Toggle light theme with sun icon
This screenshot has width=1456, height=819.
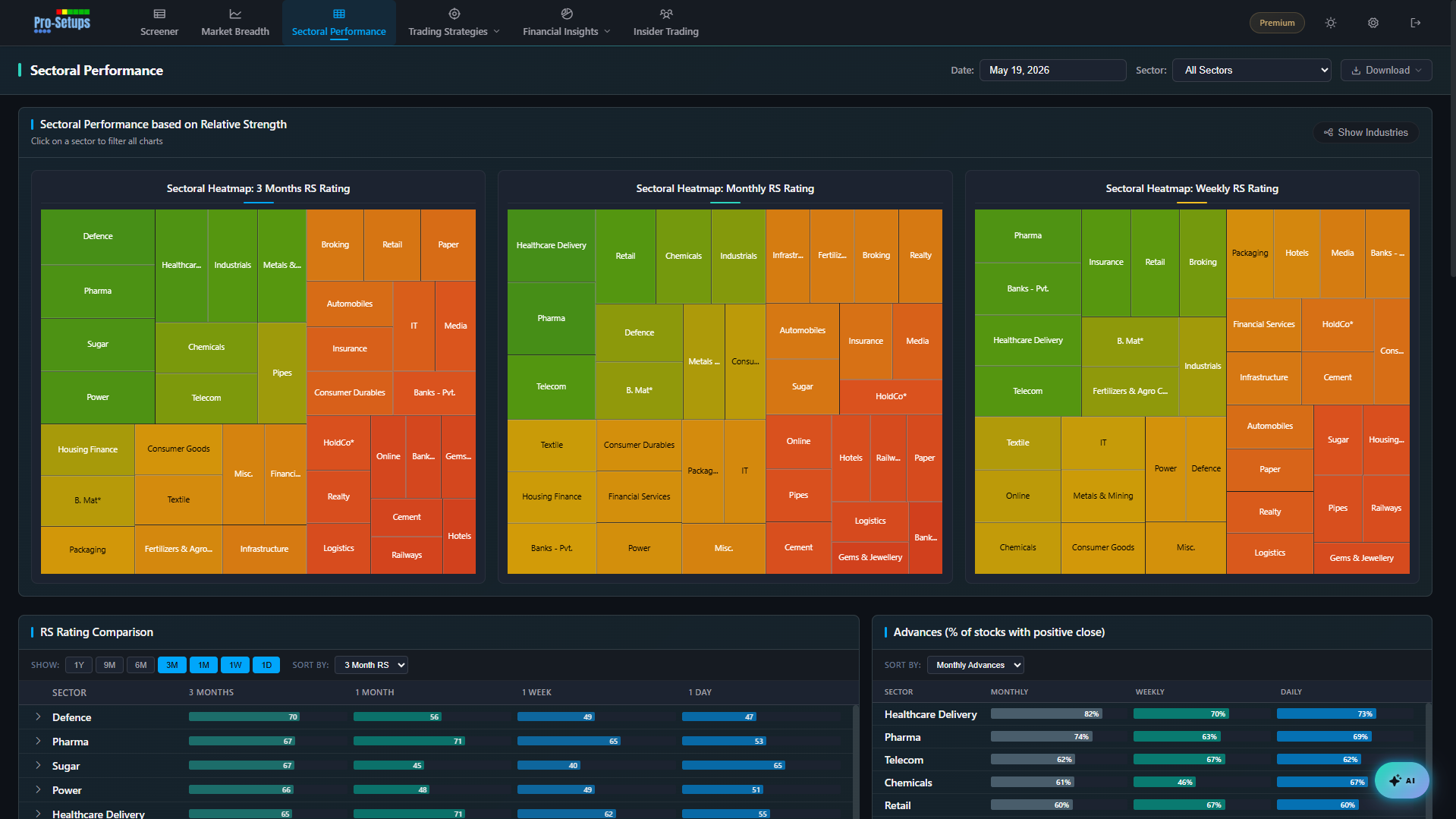[1331, 23]
